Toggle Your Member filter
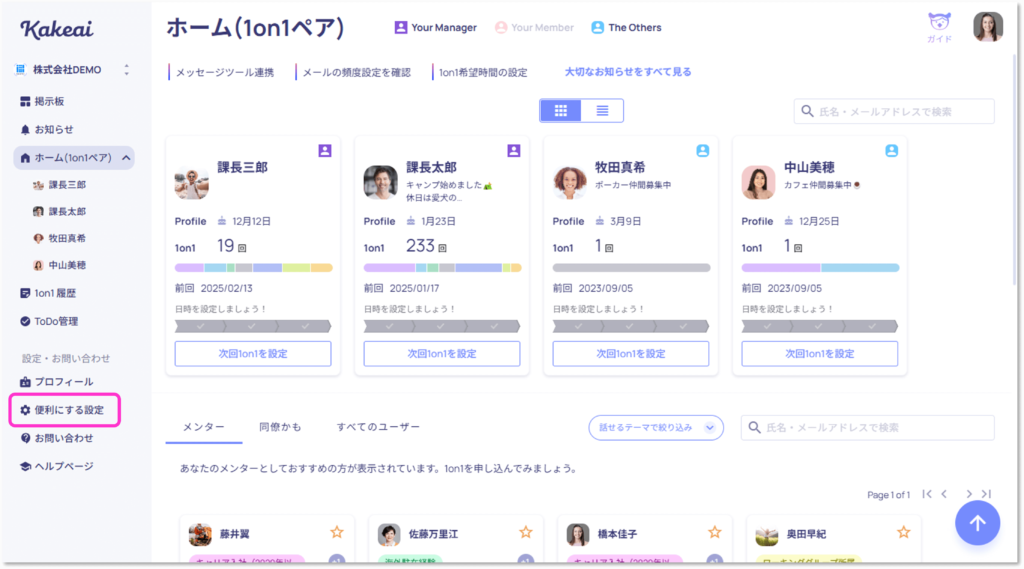Screen dimensions: 1024x569 click(x=534, y=27)
